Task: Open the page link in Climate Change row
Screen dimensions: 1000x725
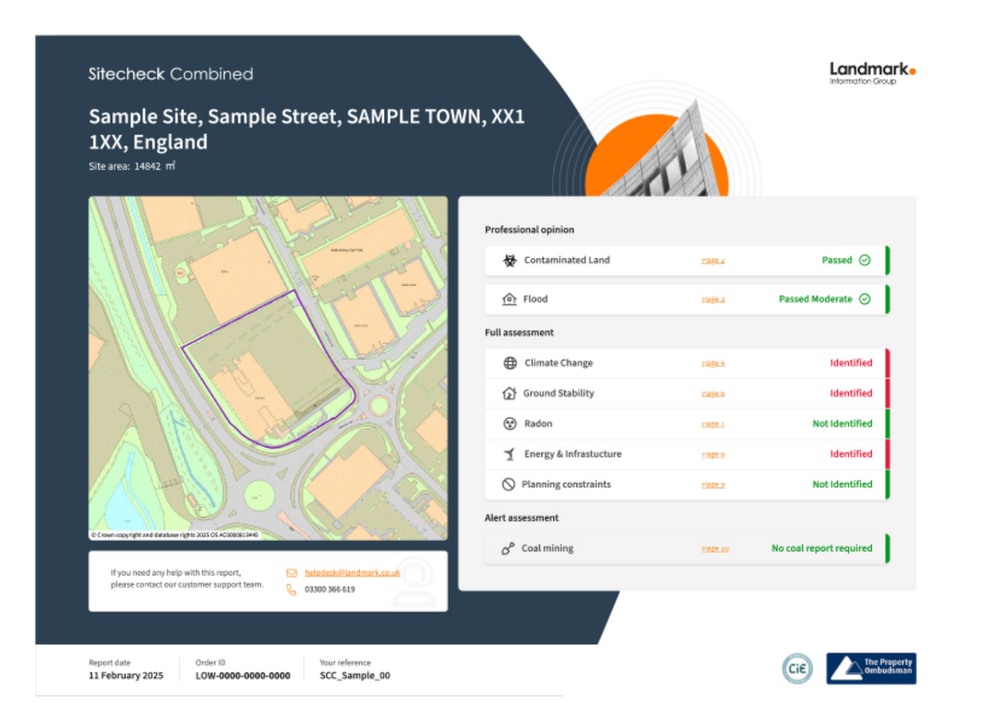Action: point(713,363)
